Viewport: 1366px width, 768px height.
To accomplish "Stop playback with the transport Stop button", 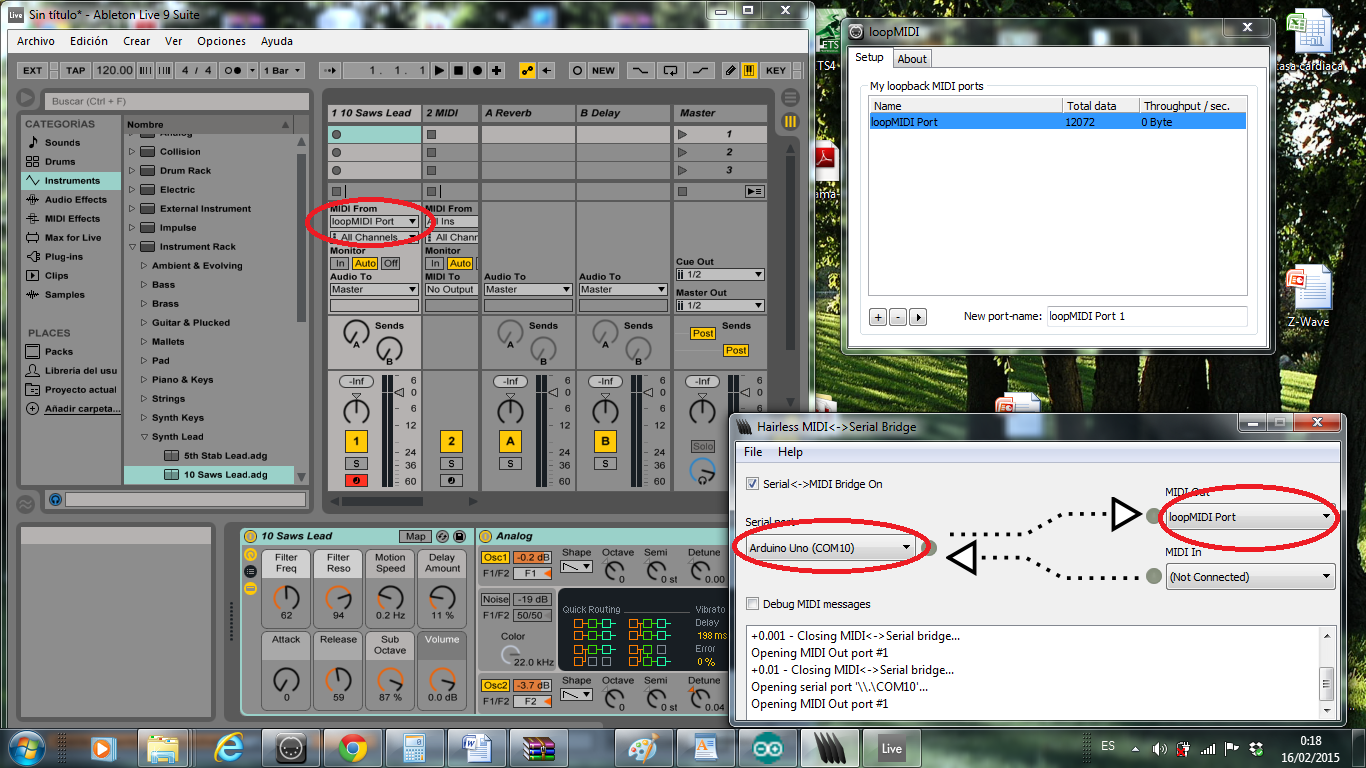I will click(458, 71).
